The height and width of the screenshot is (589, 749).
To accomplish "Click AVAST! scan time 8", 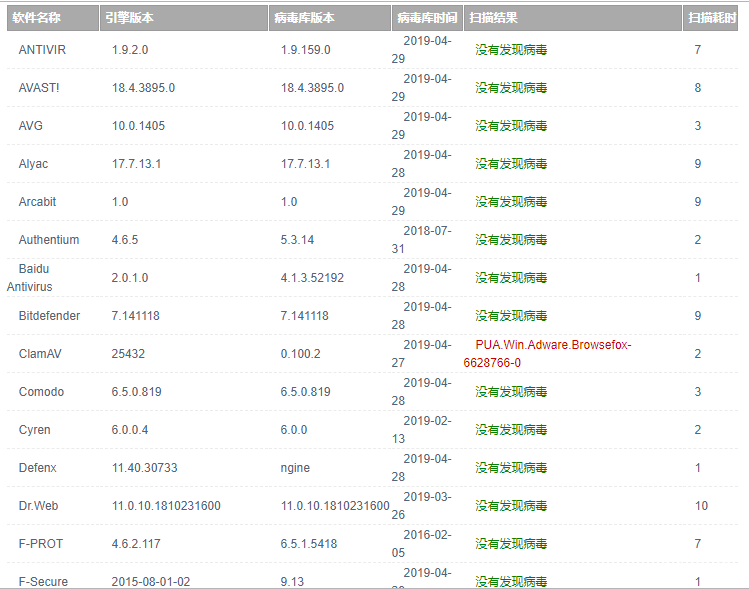I will click(x=698, y=88).
